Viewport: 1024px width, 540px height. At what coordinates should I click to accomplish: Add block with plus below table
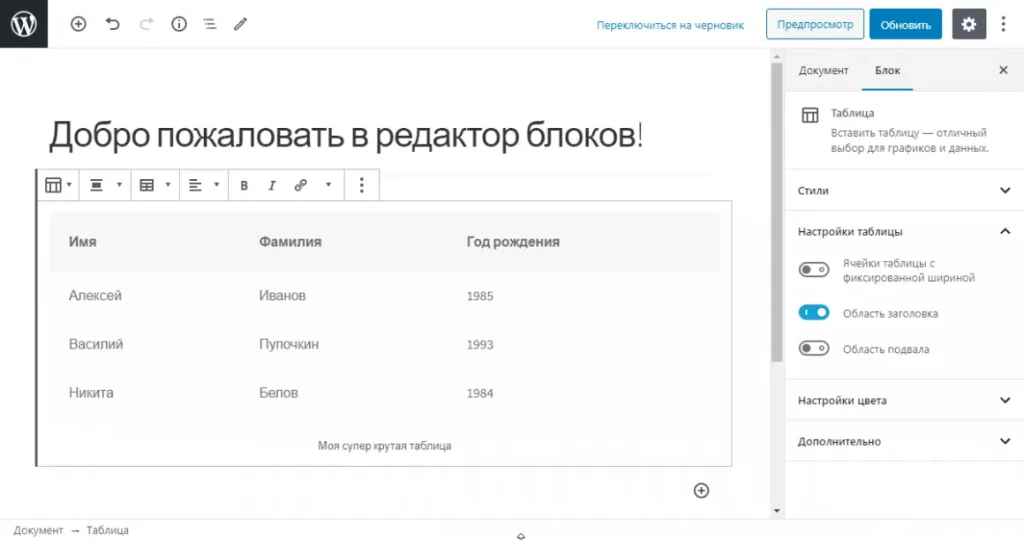(x=701, y=490)
